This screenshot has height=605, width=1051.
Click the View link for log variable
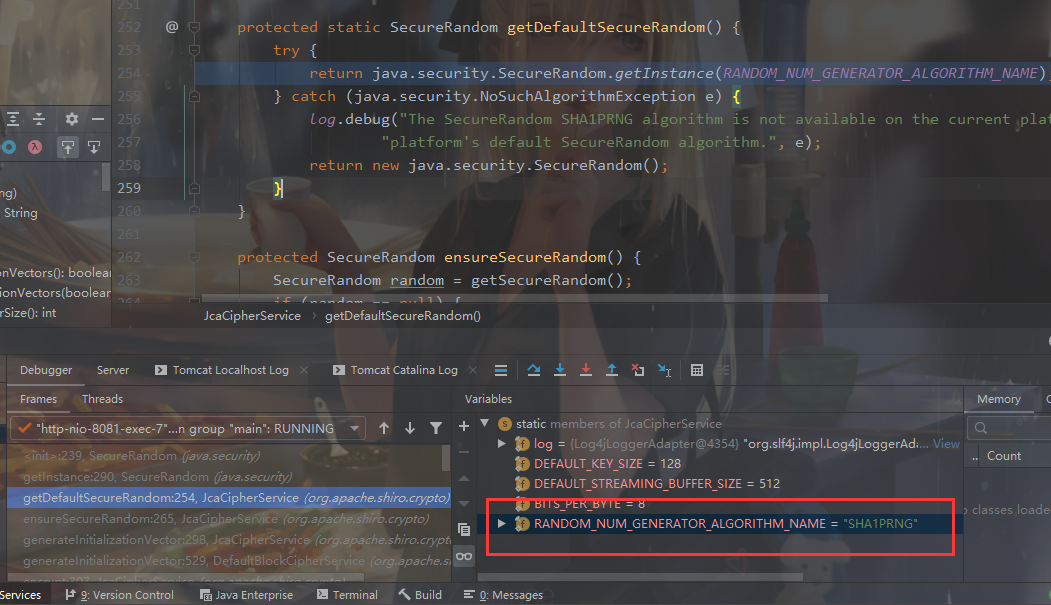(x=946, y=444)
